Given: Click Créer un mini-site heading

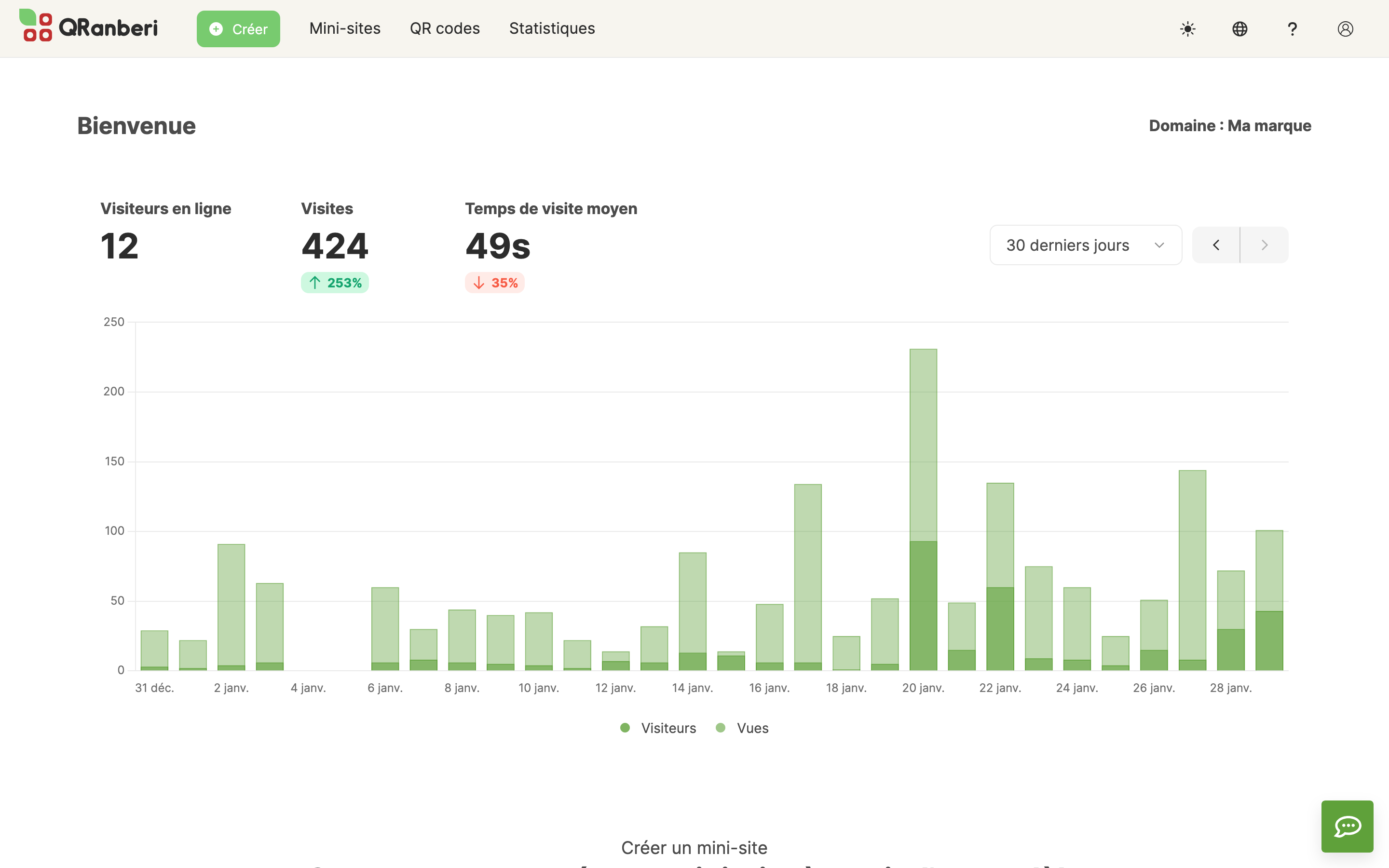Looking at the screenshot, I should click(694, 847).
